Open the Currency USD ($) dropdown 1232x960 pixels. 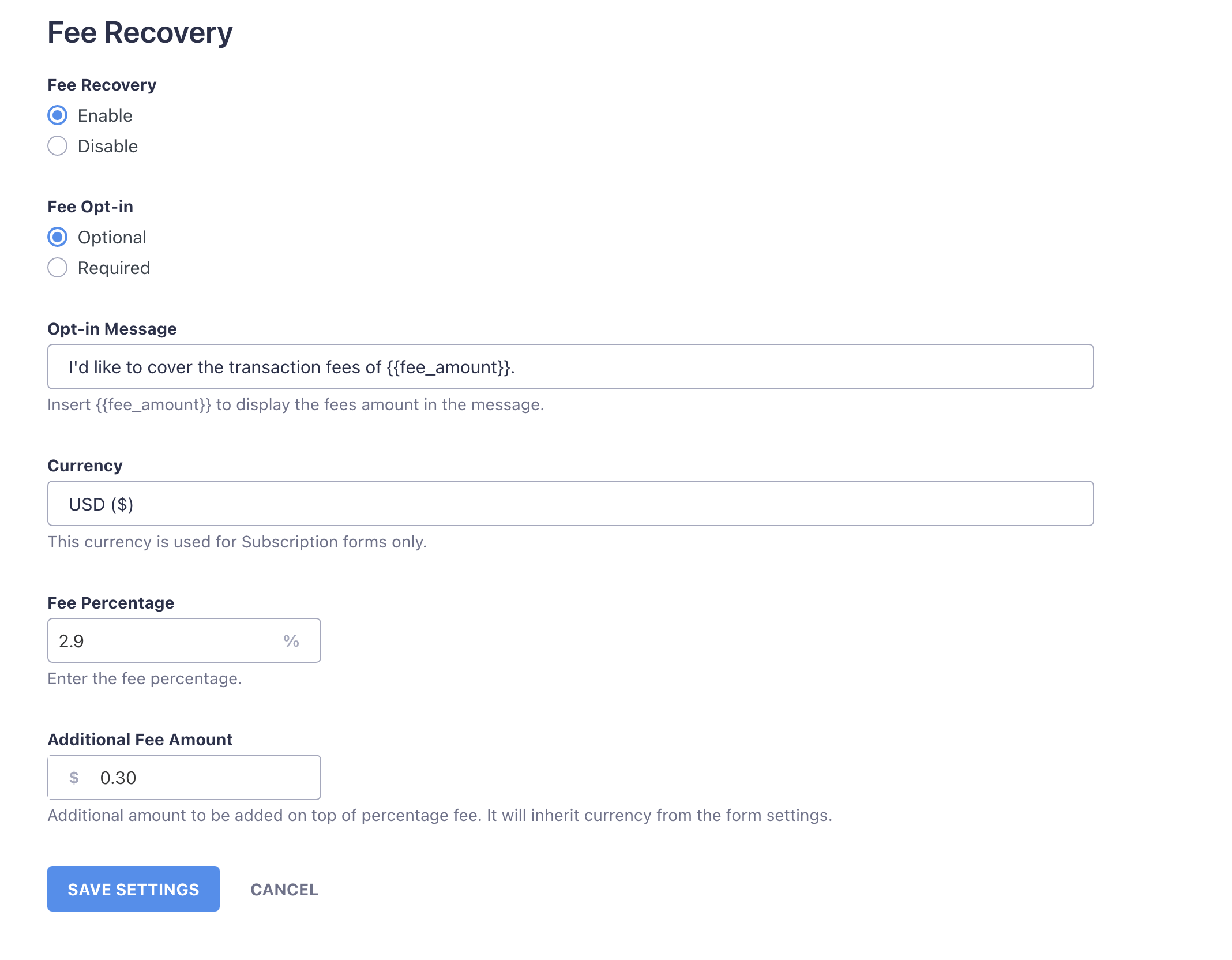point(570,504)
